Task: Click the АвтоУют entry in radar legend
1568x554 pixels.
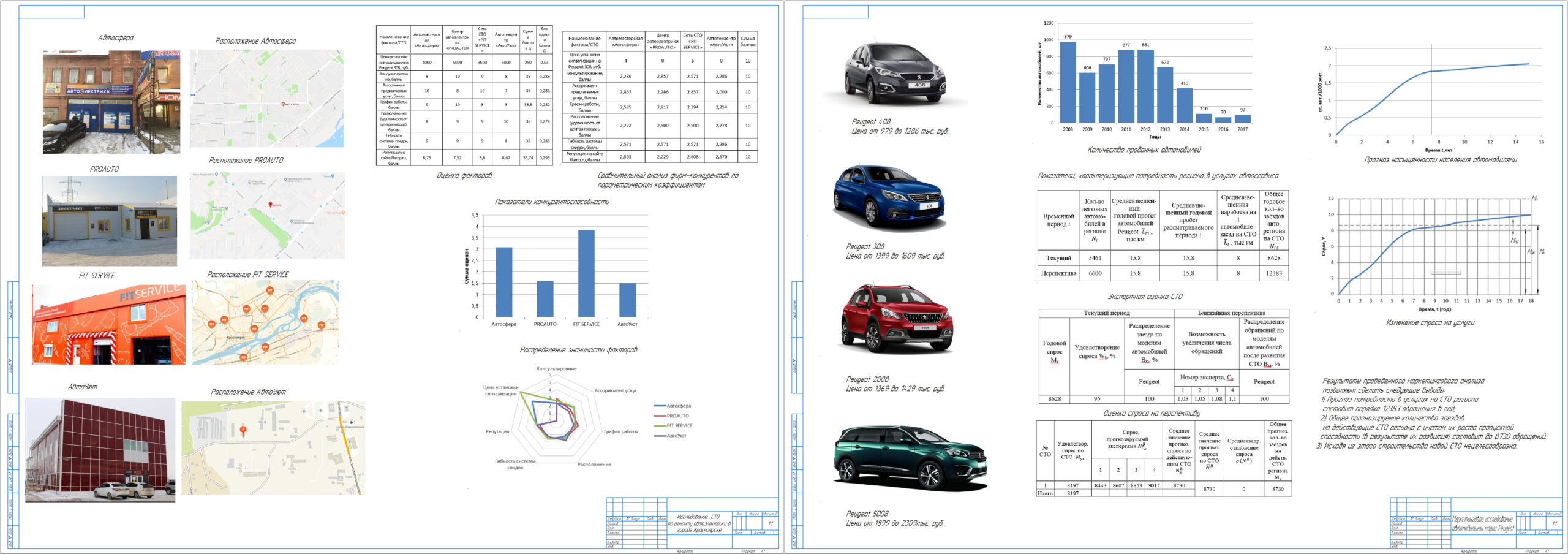Action: coord(670,436)
